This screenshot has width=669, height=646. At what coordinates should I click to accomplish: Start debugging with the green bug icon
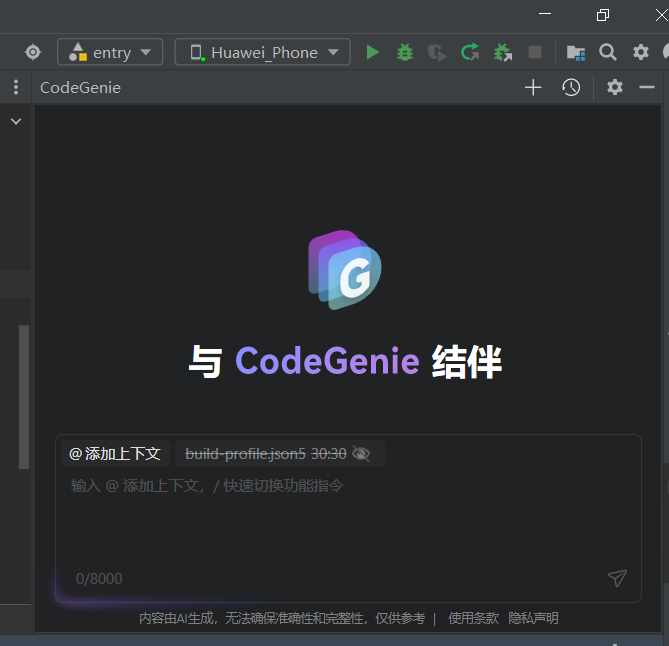tap(404, 52)
